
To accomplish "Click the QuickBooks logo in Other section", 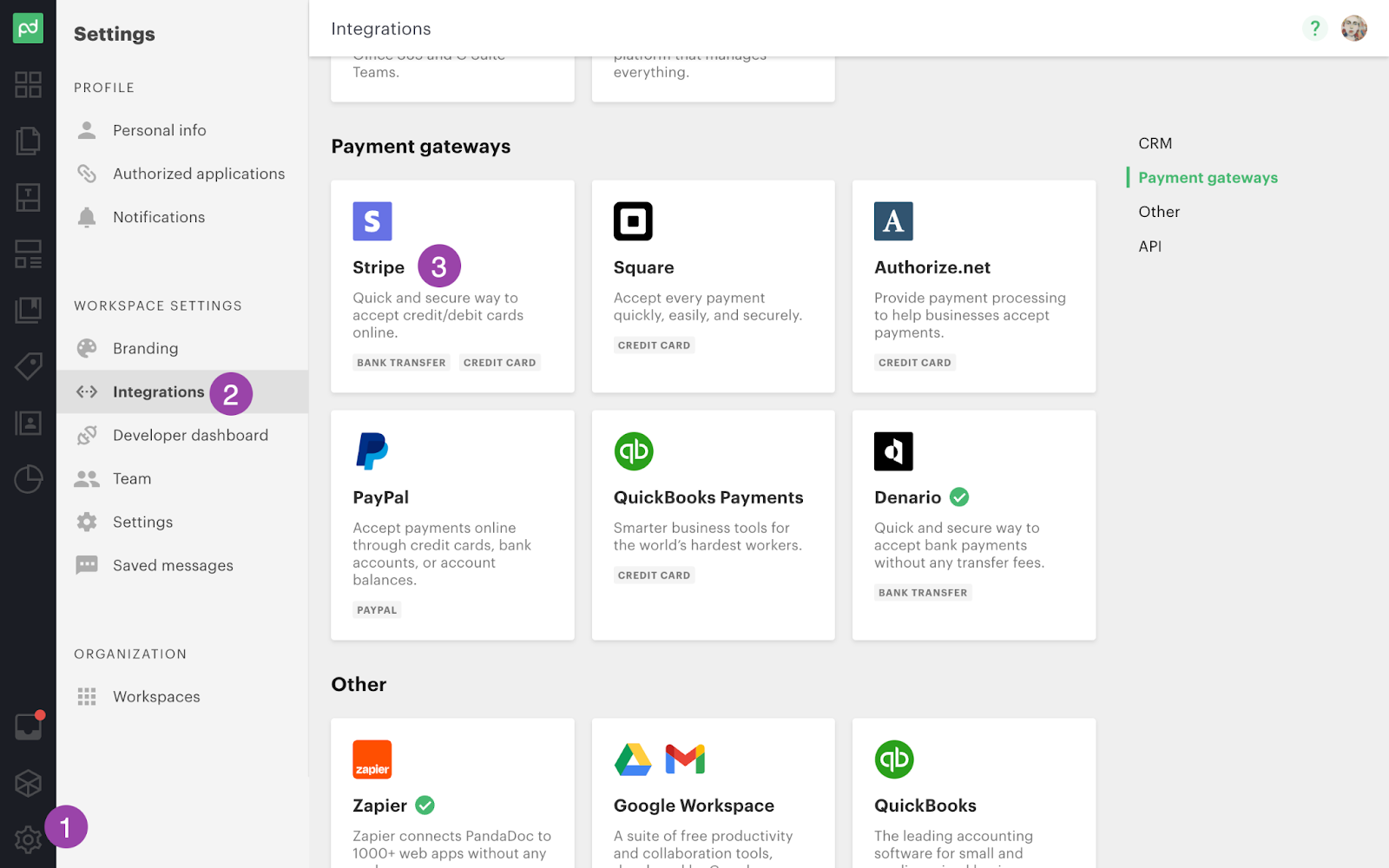I will click(x=894, y=759).
